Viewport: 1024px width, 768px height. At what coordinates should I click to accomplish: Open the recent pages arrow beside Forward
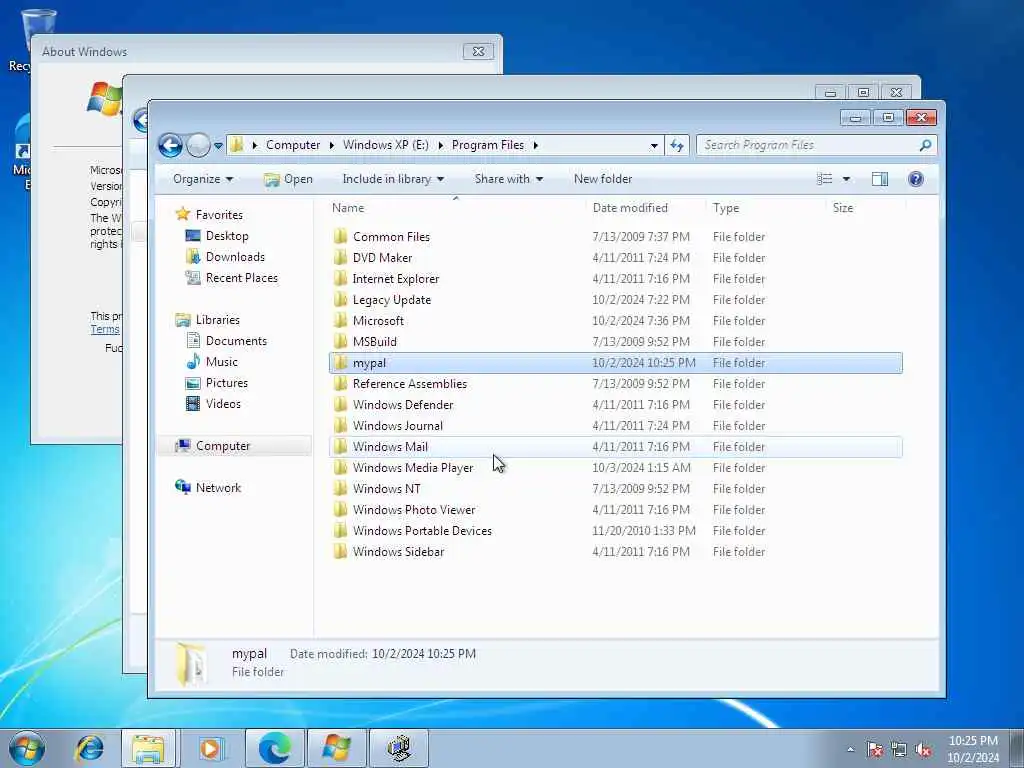pos(218,146)
